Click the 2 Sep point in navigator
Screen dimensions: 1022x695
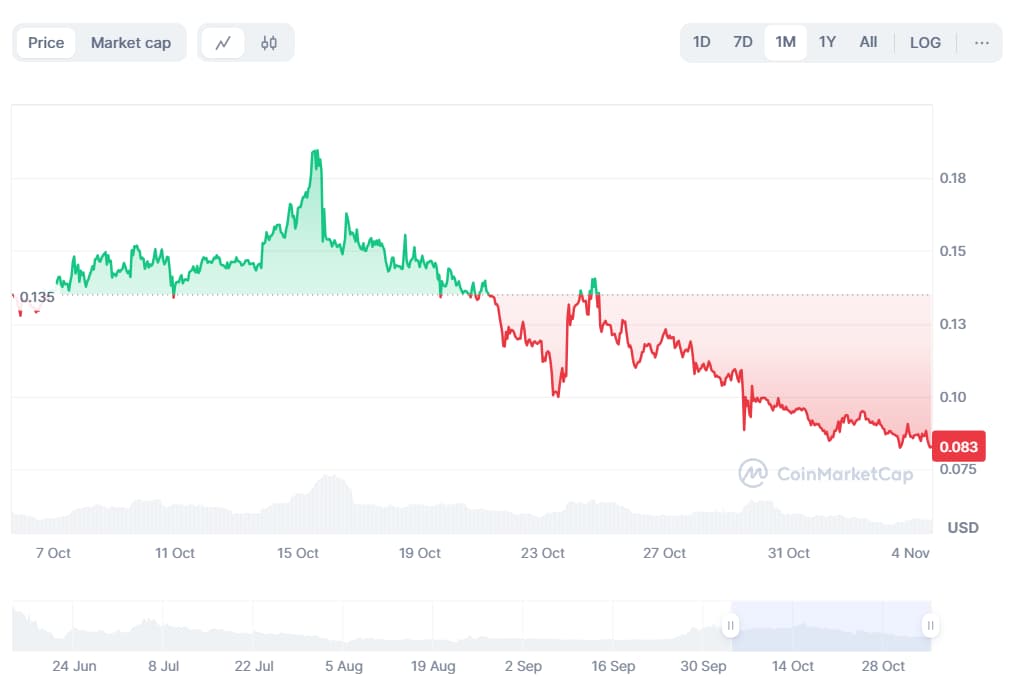(523, 666)
